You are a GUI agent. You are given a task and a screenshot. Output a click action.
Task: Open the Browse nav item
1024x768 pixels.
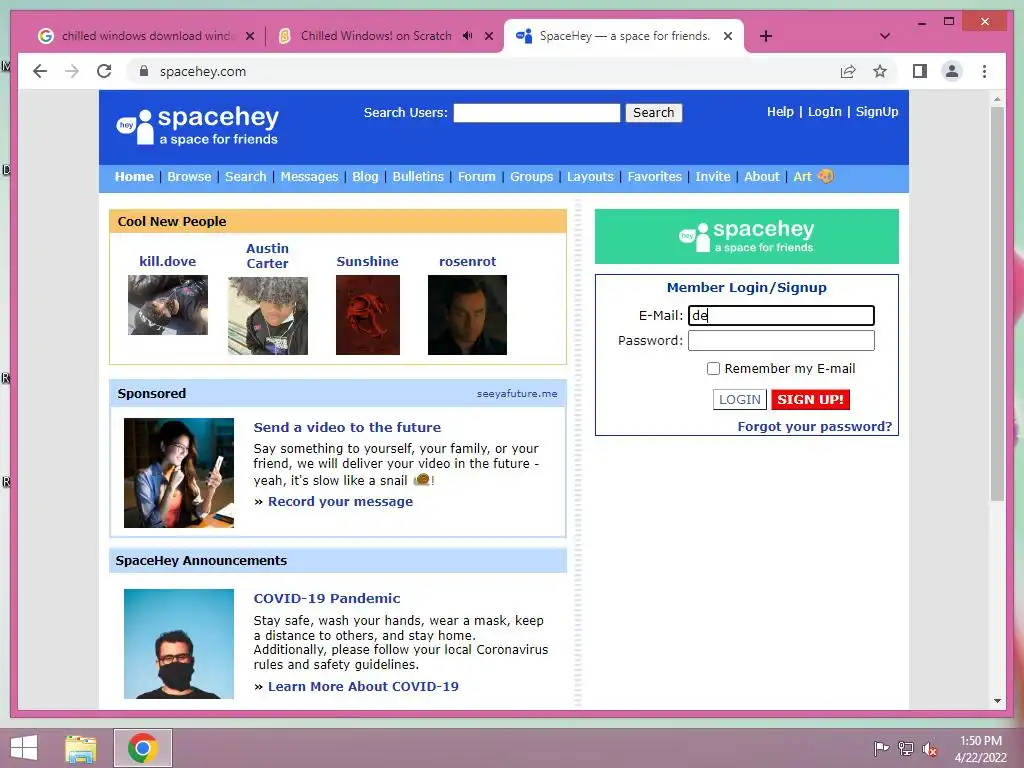click(189, 176)
